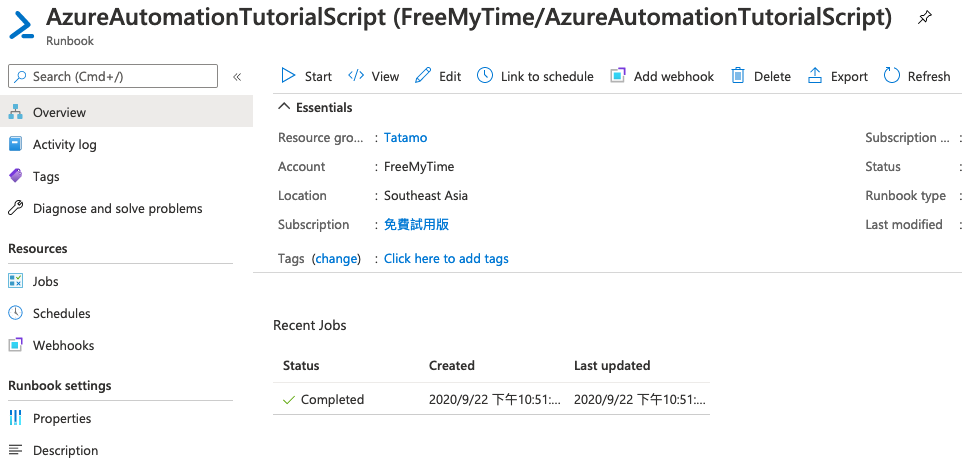Click the Refresh circular arrow icon
This screenshot has height=473, width=962.
[891, 76]
